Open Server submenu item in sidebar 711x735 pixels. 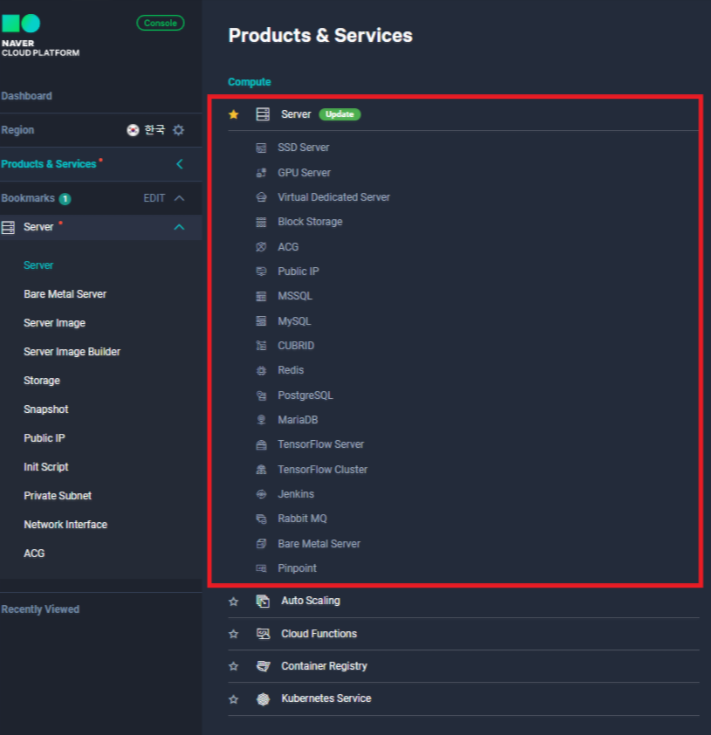coord(38,265)
